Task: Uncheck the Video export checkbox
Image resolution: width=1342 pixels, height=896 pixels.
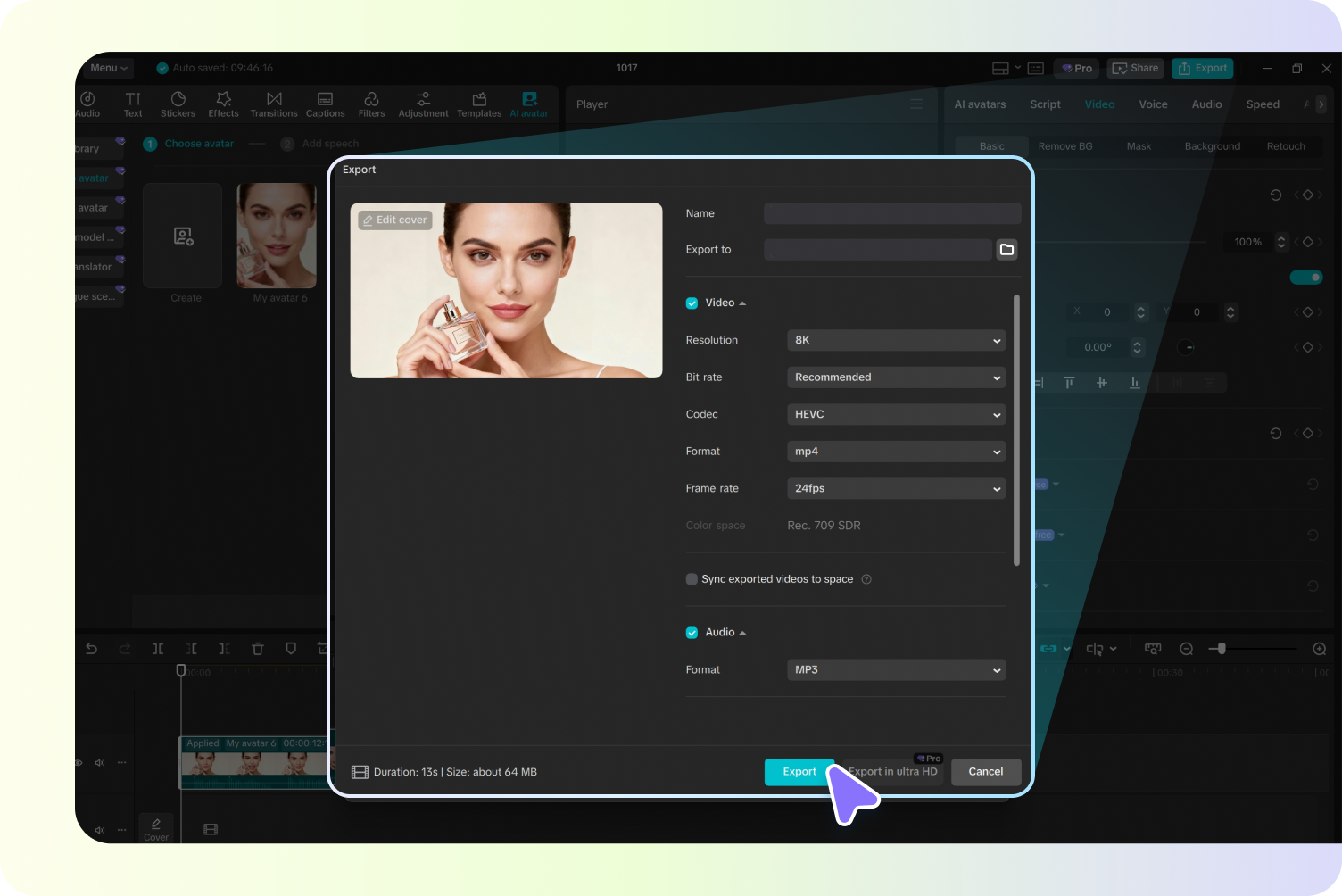Action: tap(692, 303)
